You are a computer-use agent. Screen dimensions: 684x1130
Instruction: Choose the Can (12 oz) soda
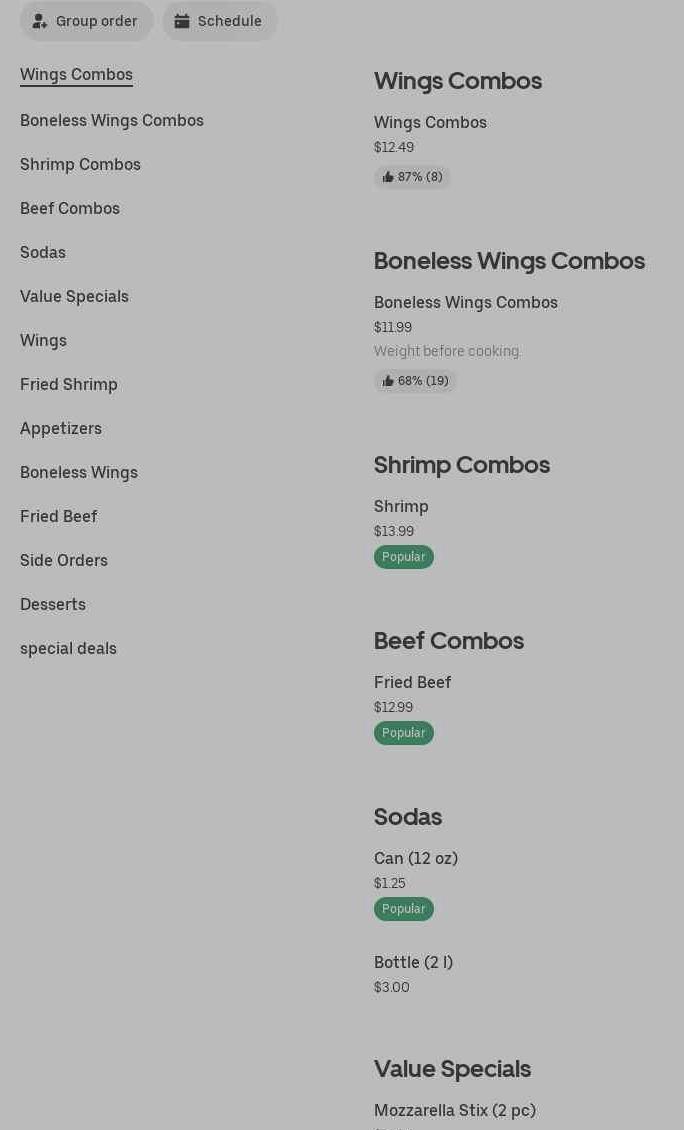416,859
